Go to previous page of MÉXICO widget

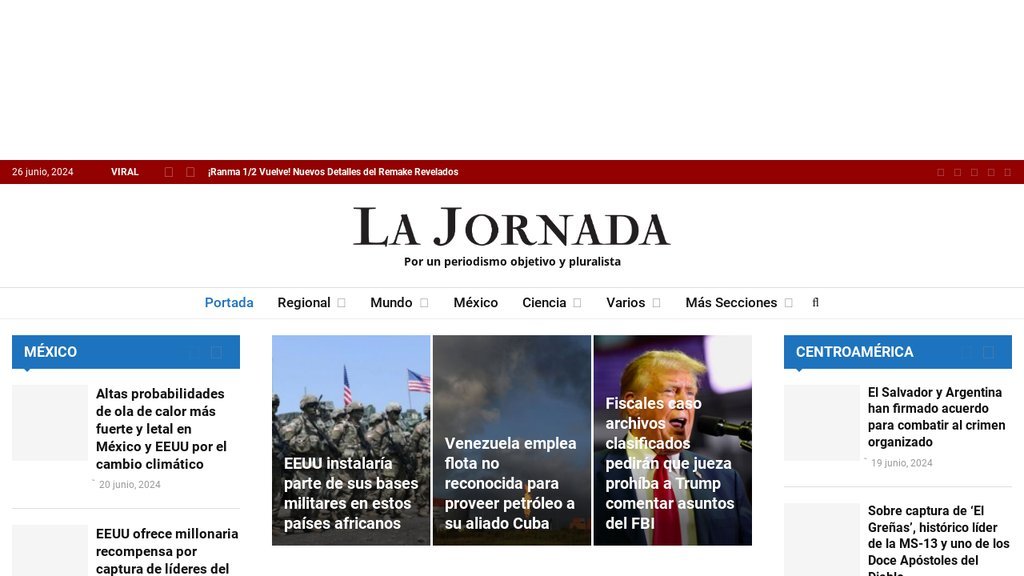click(195, 352)
